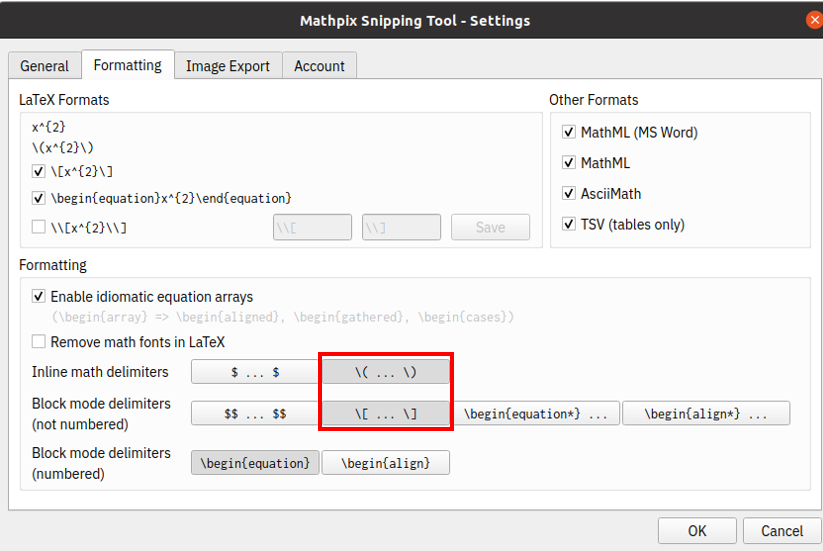This screenshot has width=823, height=551.
Task: Click the custom left delimiter input field
Action: (x=312, y=227)
